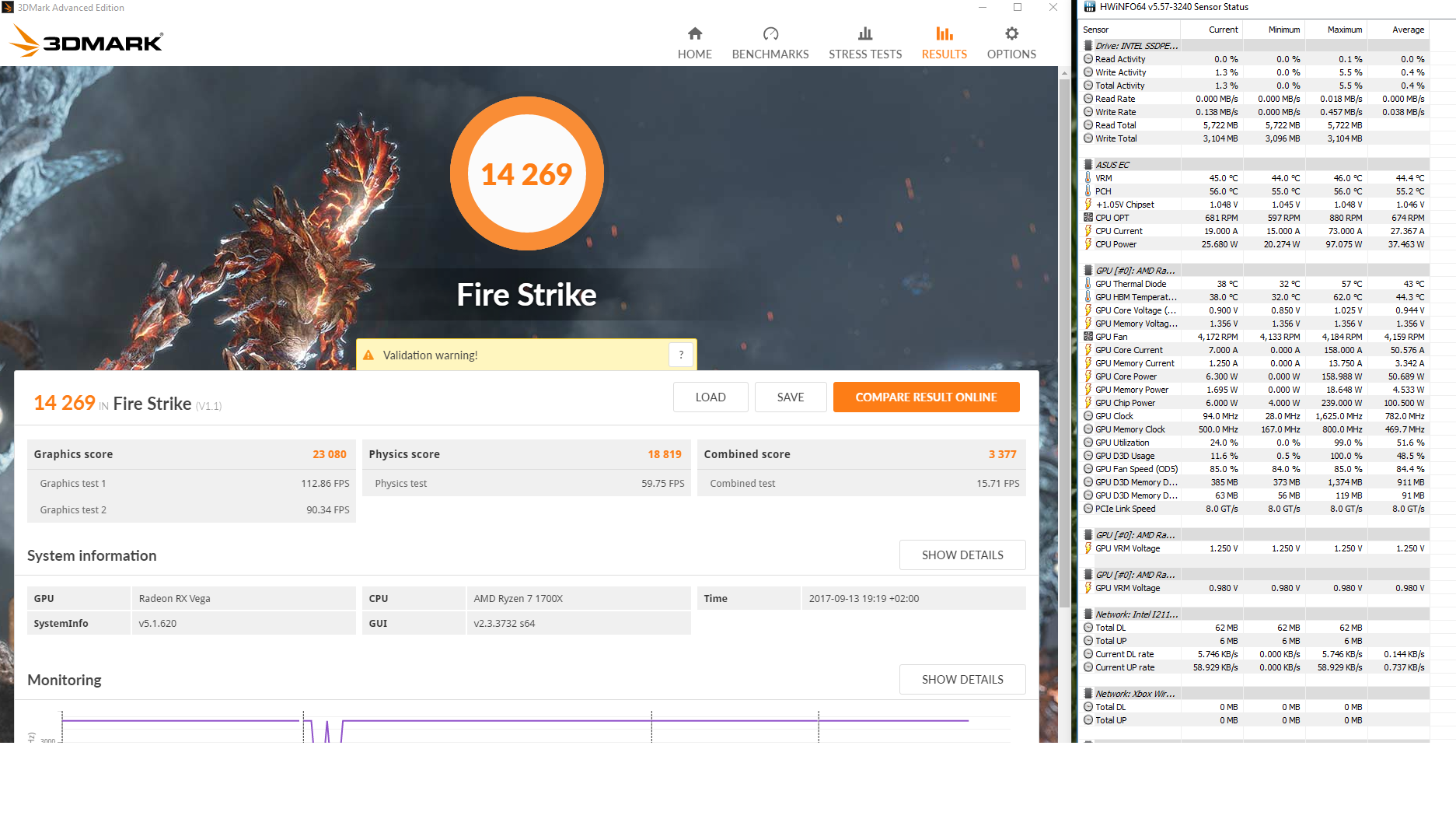Click the Current DL rate sensor icon

(1088, 654)
